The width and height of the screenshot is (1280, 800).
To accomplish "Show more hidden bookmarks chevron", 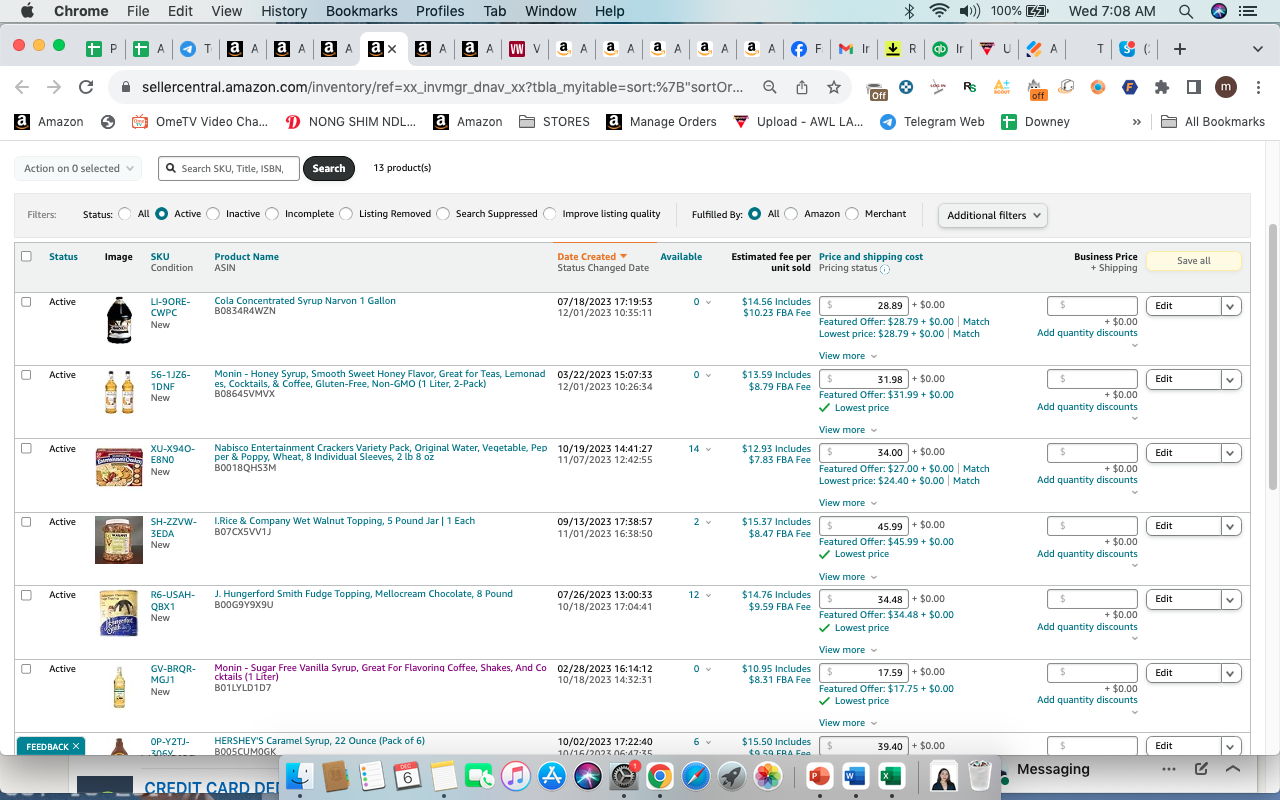I will pos(1136,122).
